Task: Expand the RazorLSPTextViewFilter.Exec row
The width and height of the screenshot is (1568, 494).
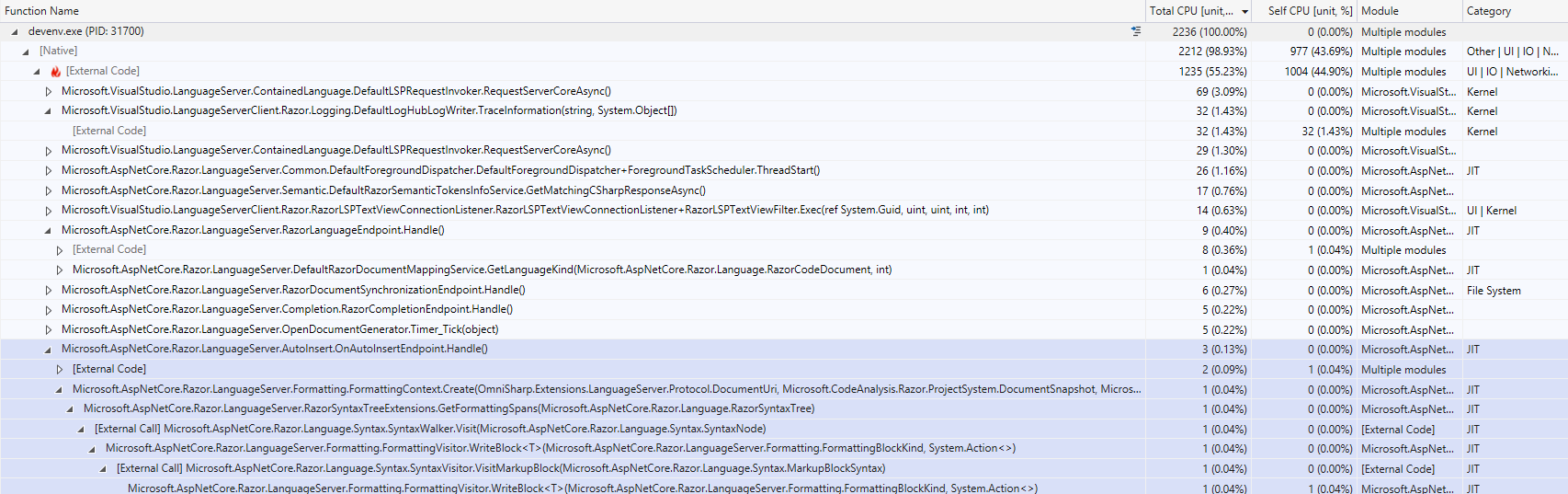Action: tap(48, 210)
